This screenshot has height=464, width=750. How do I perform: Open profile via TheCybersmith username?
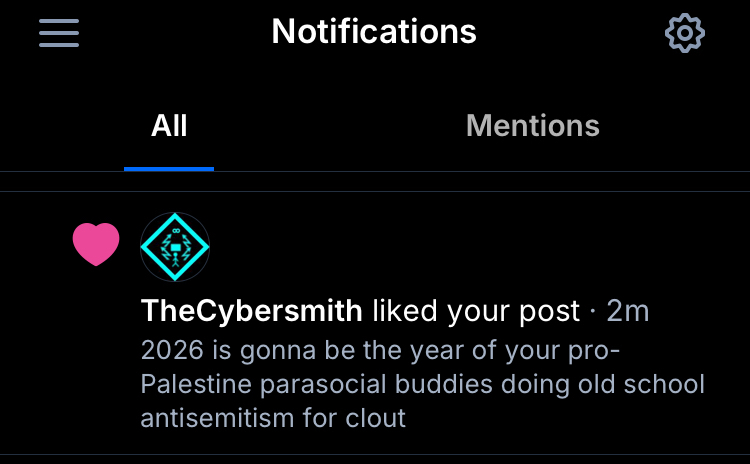click(252, 311)
